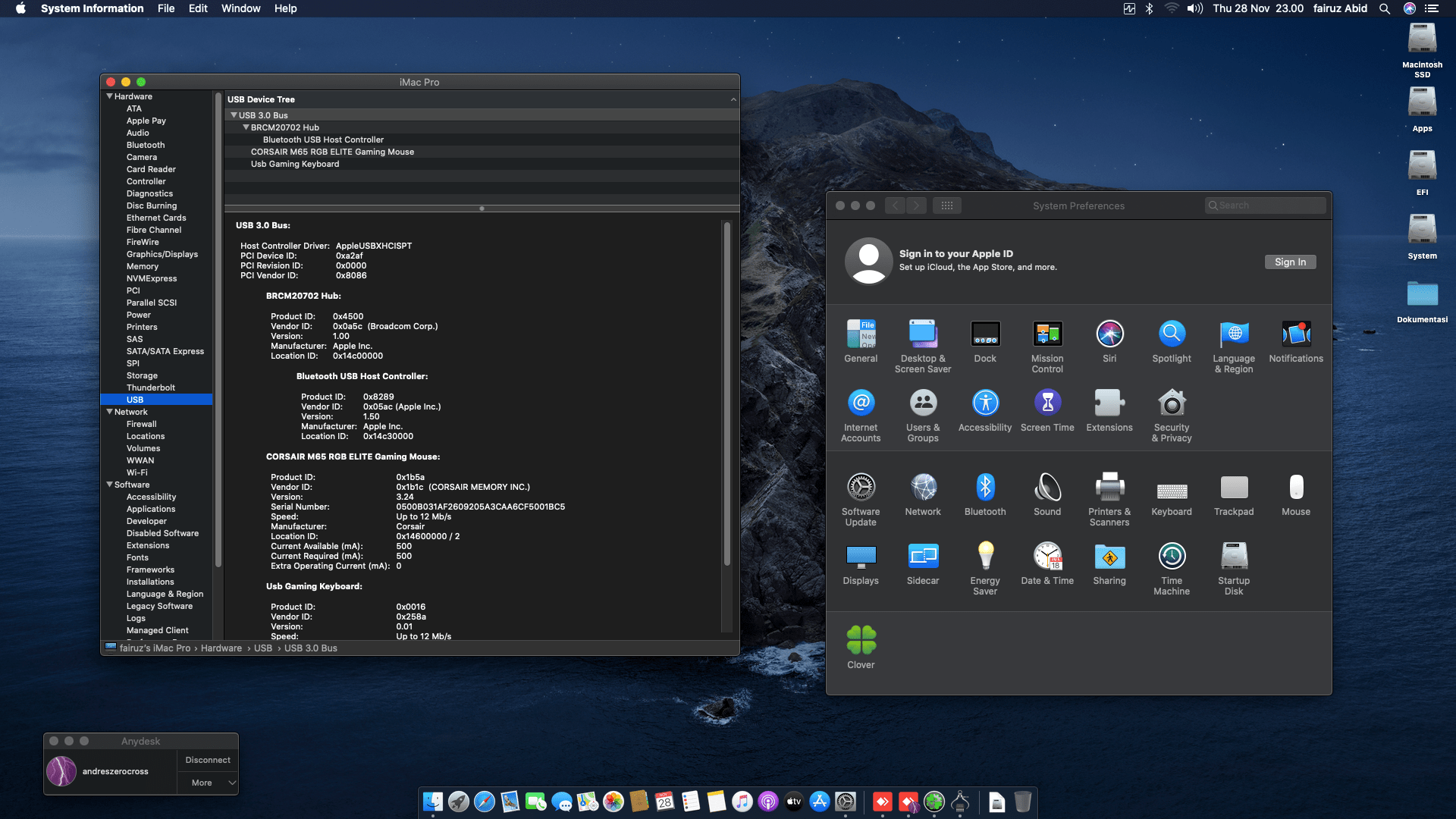Open Mission Control preferences
This screenshot has width=1456, height=819.
1047,335
